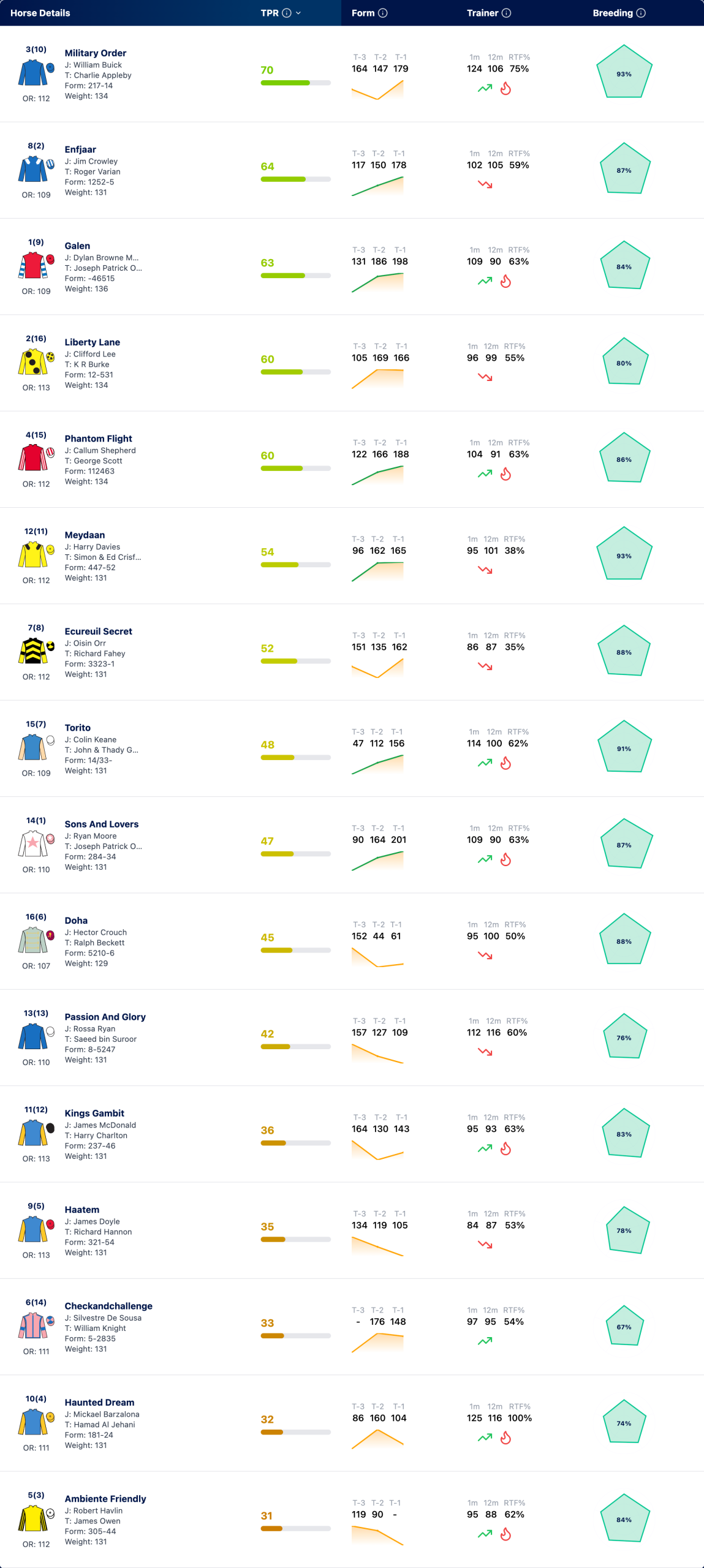Viewport: 704px width, 1568px height.
Task: Click the TPR info icon
Action: click(x=286, y=13)
